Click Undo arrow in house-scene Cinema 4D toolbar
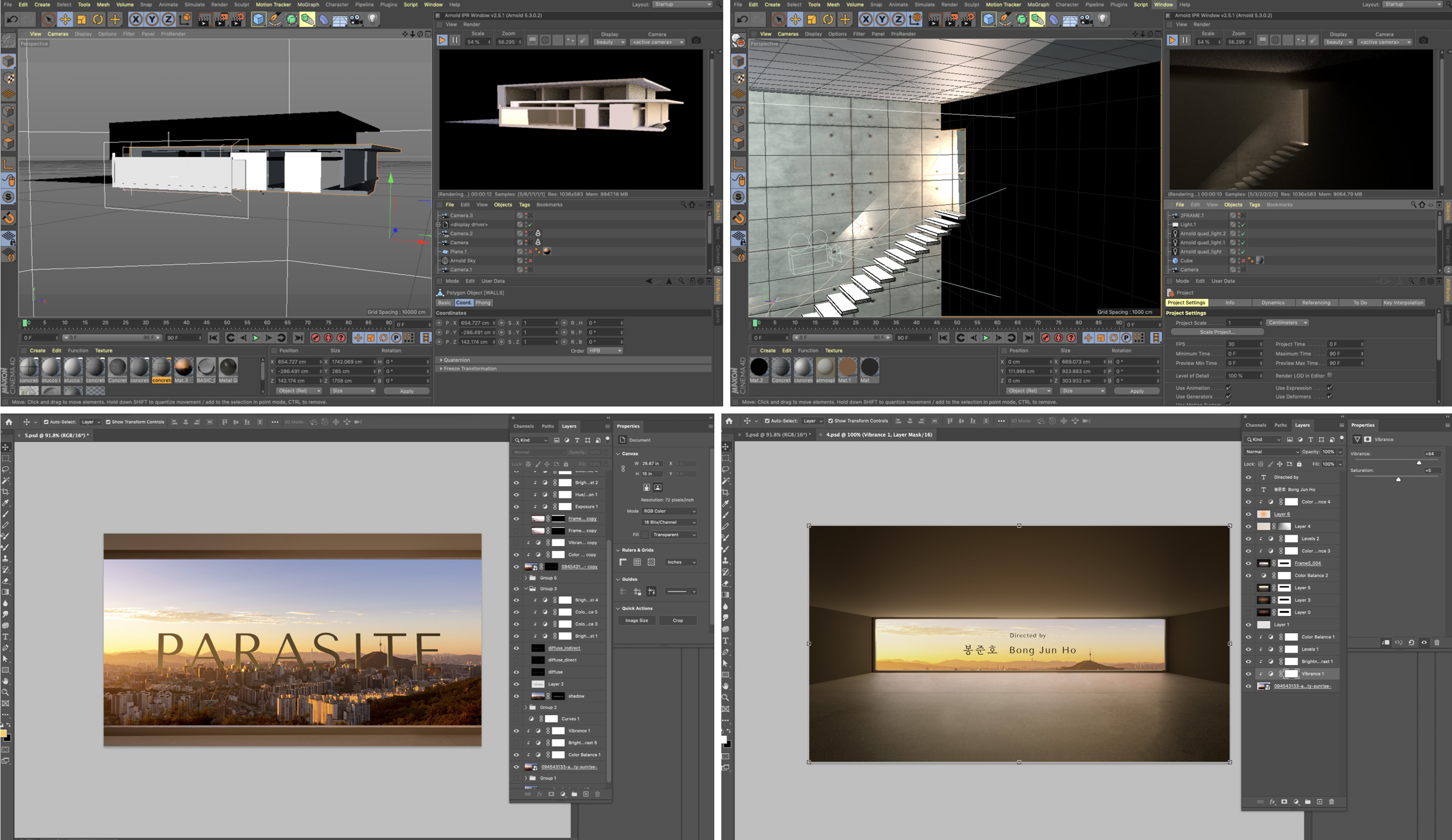 [12, 20]
